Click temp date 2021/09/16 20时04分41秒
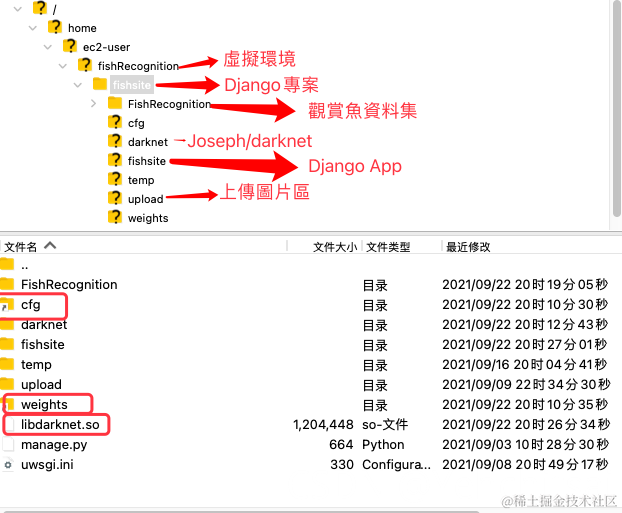This screenshot has height=513, width=622. point(525,364)
